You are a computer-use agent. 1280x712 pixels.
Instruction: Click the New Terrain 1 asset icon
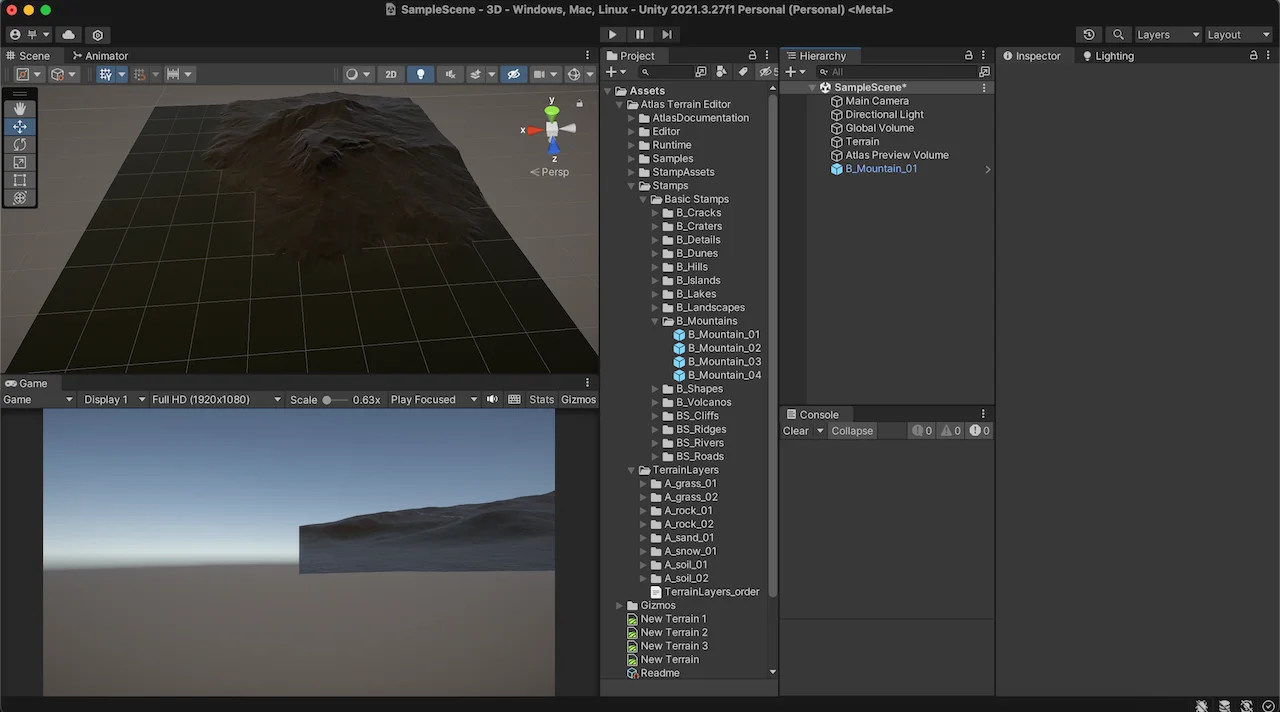pos(632,619)
